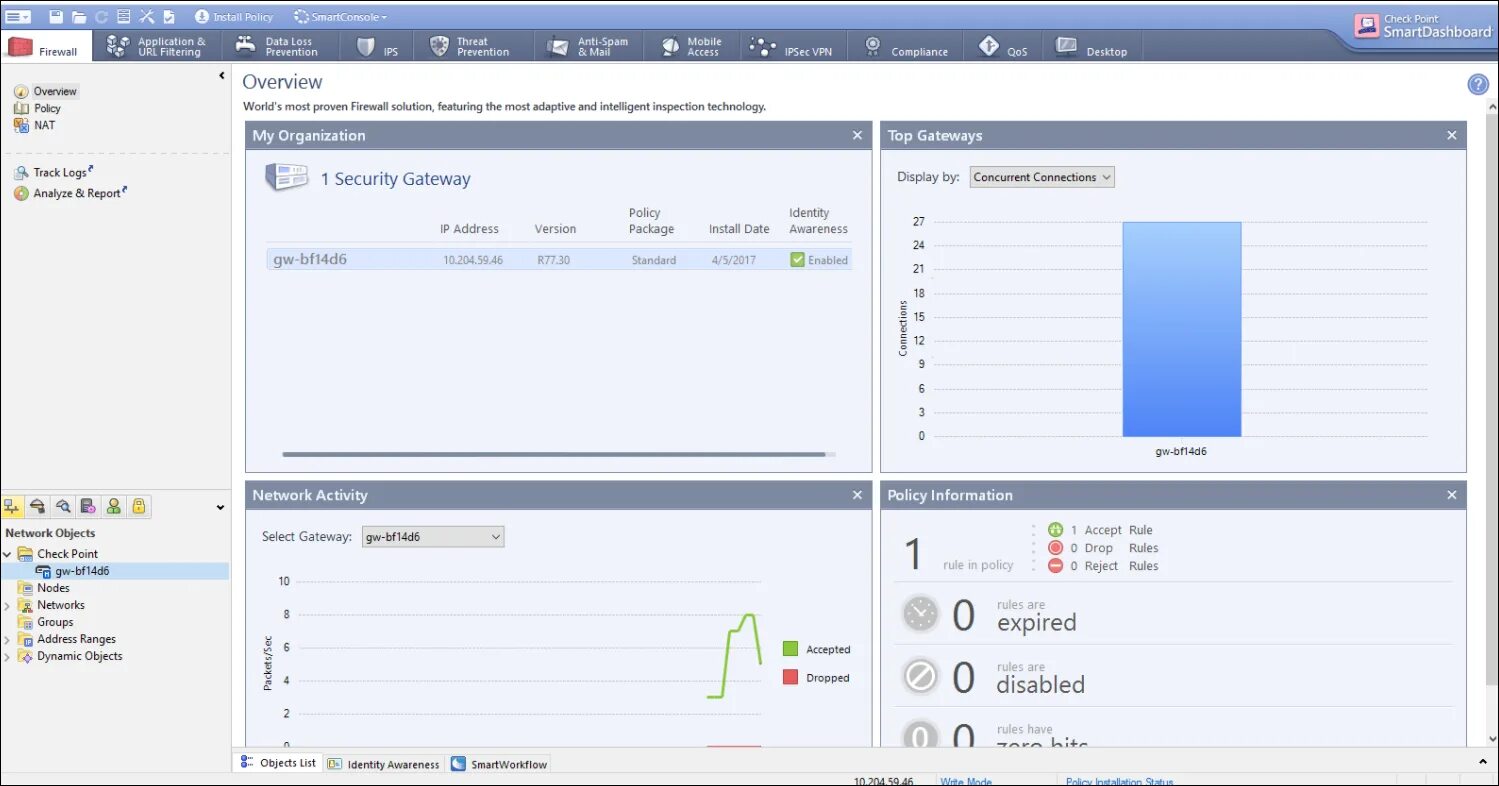
Task: Close the My Organization panel
Action: [857, 135]
